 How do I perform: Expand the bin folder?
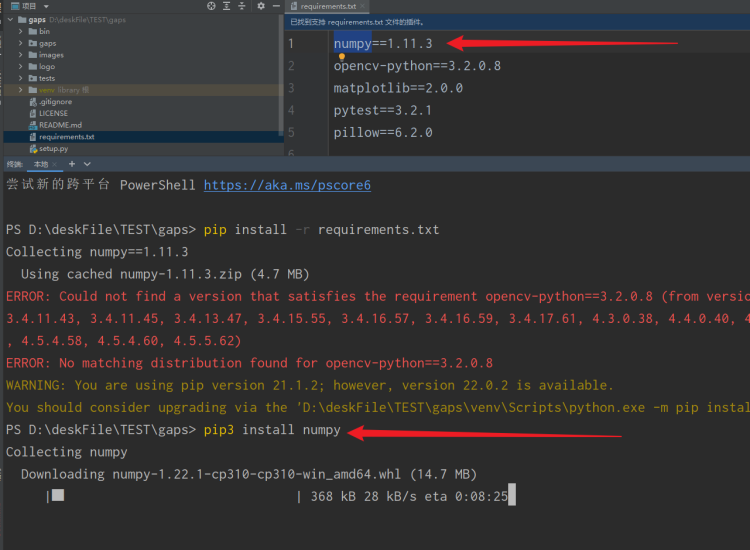(21, 31)
